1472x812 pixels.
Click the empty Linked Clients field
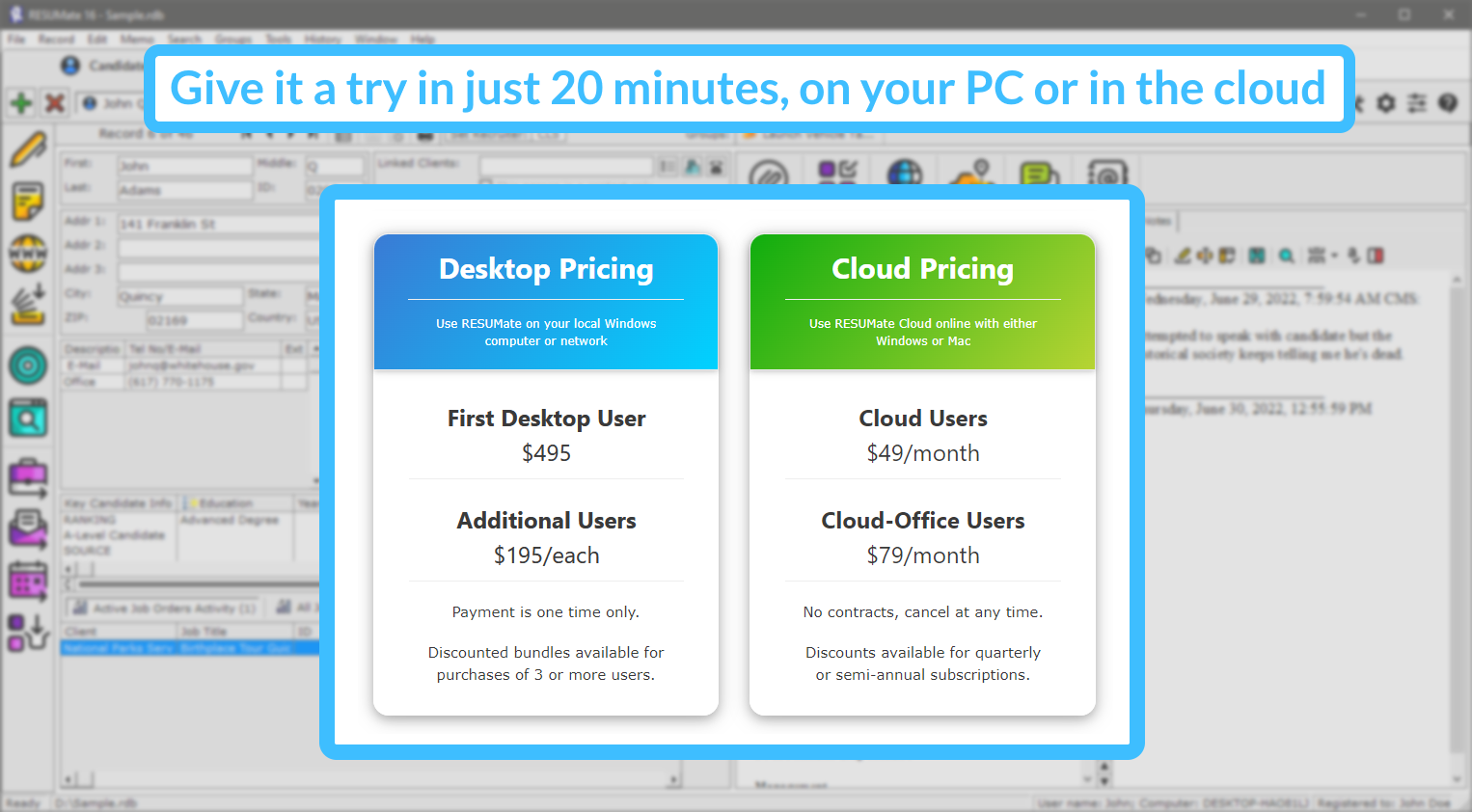[566, 166]
